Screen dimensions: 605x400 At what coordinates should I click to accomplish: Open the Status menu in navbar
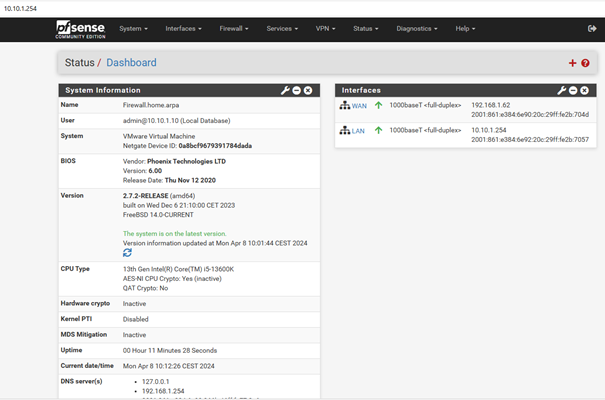[x=365, y=29]
